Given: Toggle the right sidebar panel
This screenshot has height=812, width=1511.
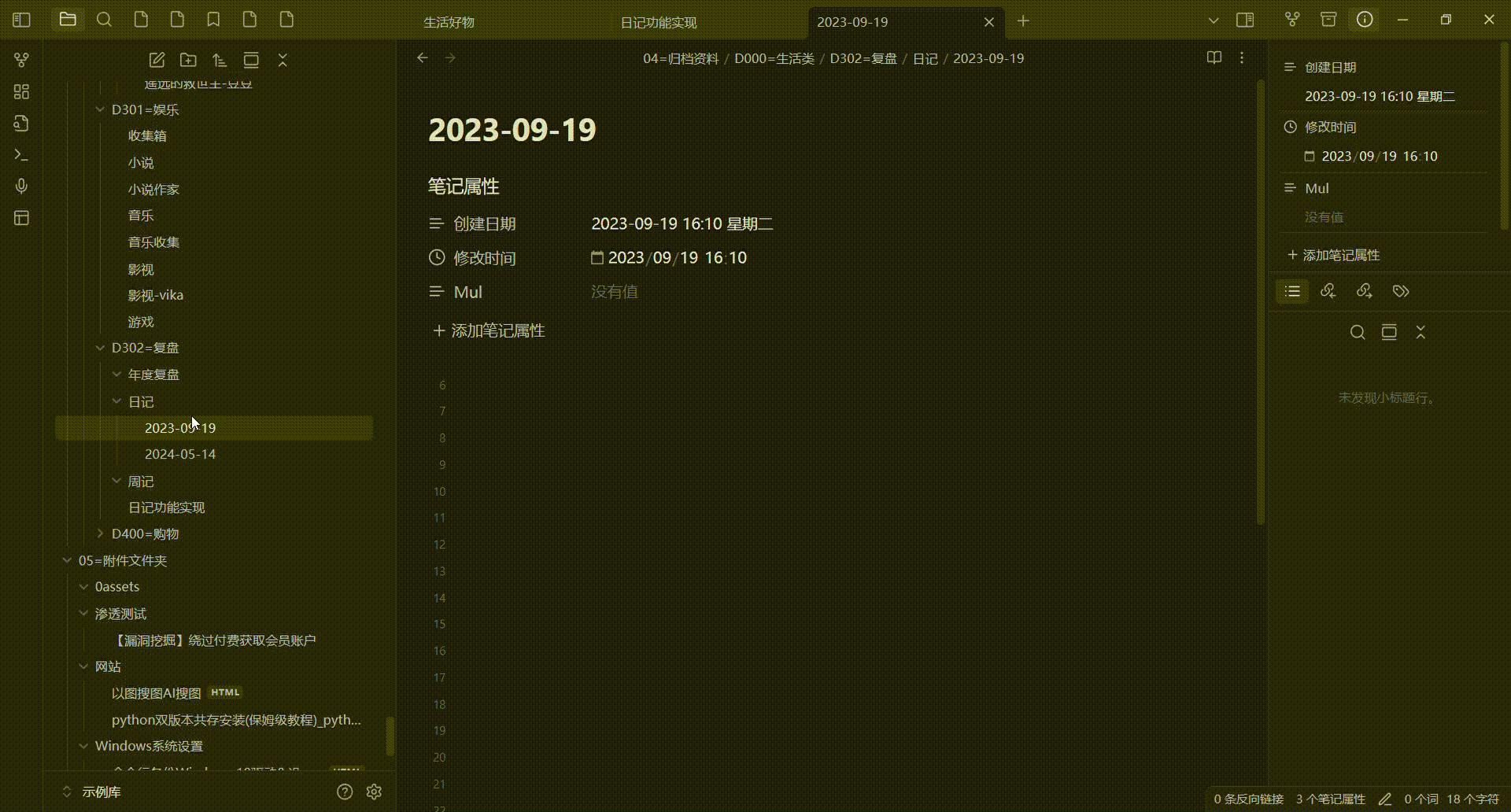Looking at the screenshot, I should click(1245, 20).
